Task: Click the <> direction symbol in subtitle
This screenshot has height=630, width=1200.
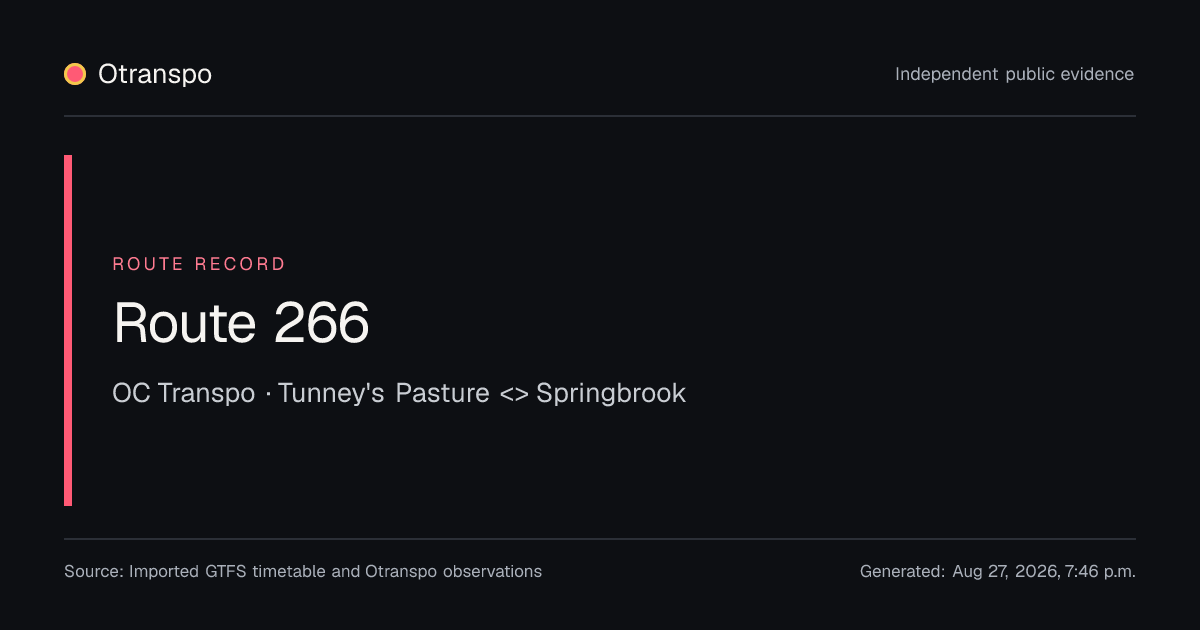Action: point(513,394)
